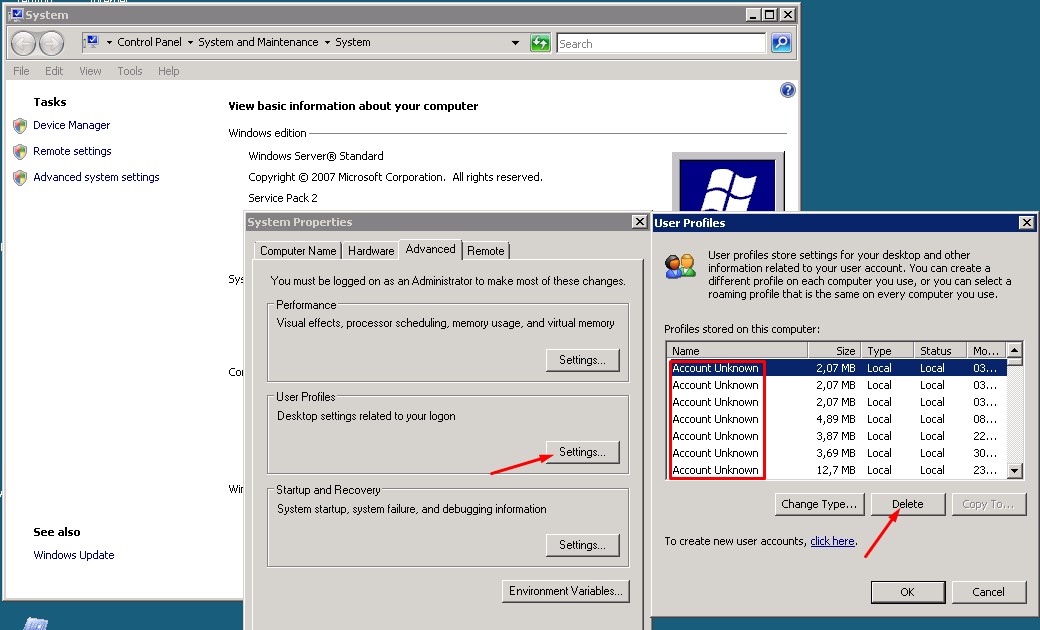Select the 12,7 MB Account Unknown profile
This screenshot has width=1040, height=630.
[715, 470]
